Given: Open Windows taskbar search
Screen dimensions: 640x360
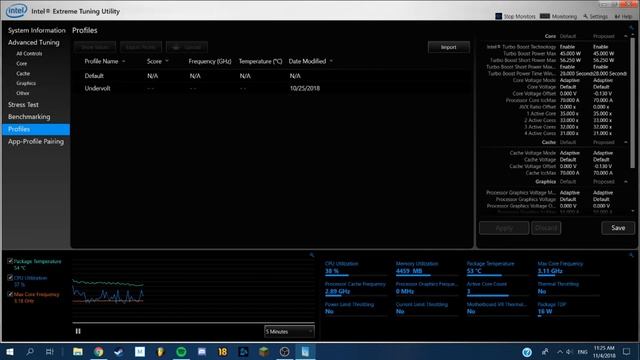Looking at the screenshot, I should (30, 351).
